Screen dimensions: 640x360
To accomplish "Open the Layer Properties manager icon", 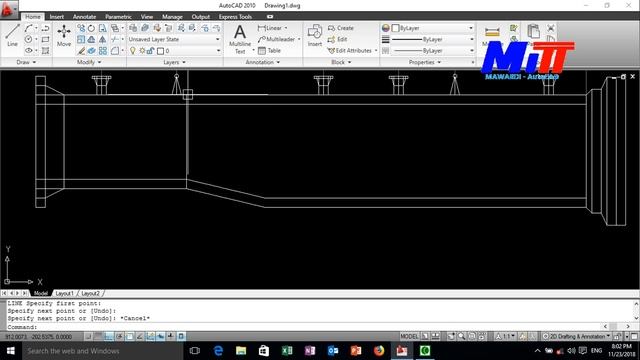I will point(133,28).
